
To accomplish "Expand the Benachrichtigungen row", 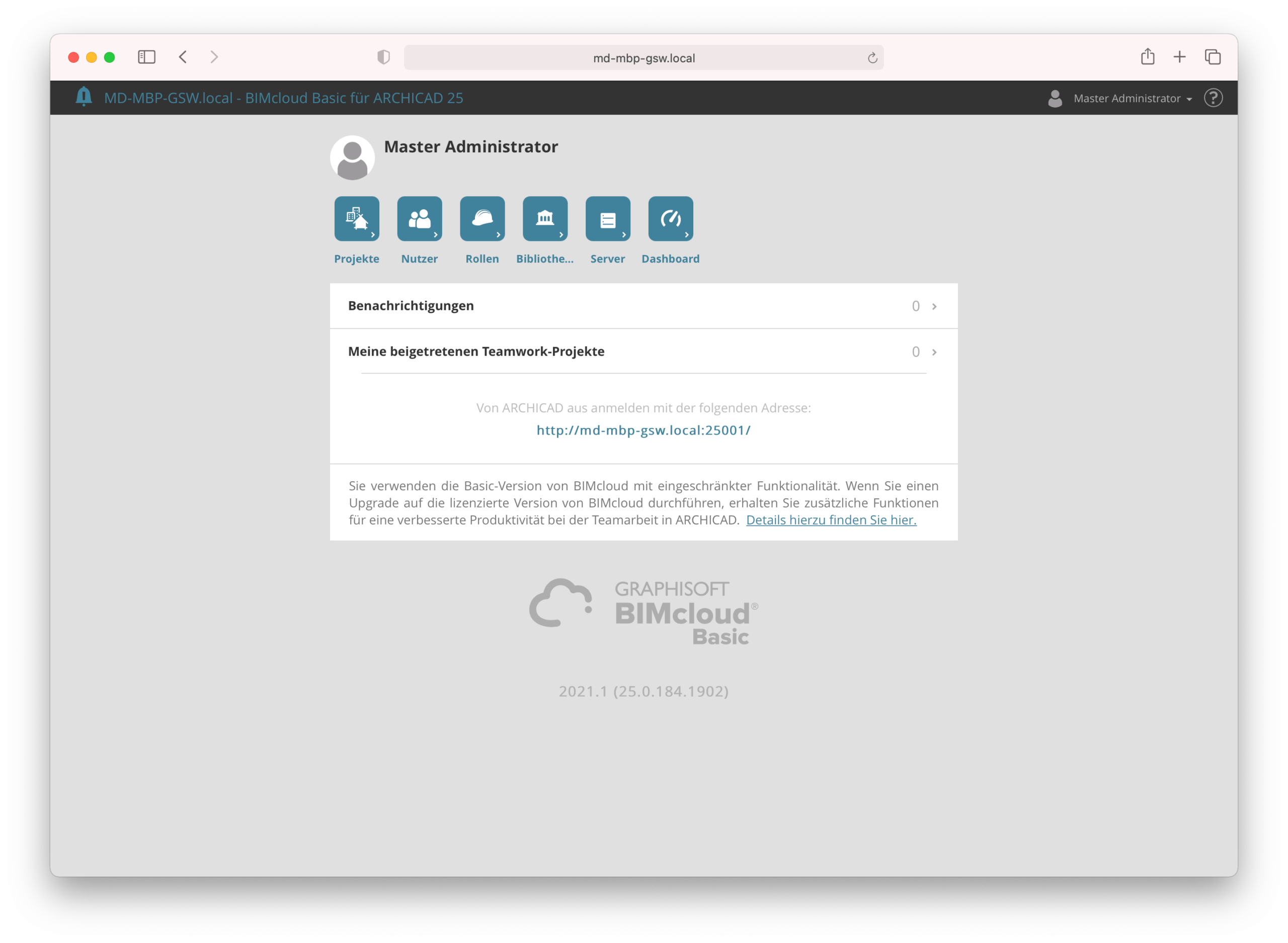I will [x=643, y=306].
